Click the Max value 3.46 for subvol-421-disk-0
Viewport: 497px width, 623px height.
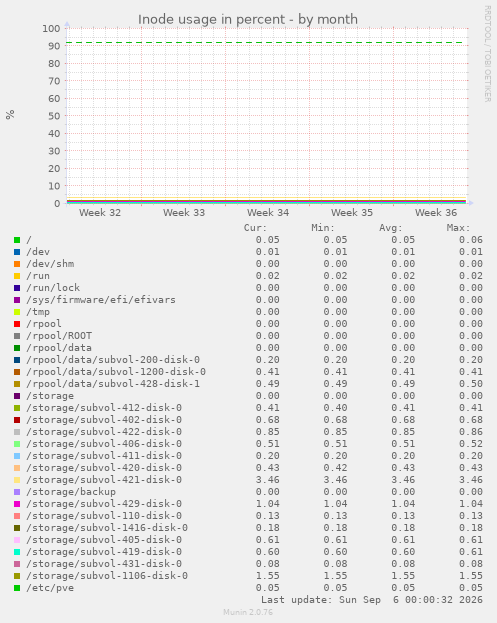[x=471, y=480]
